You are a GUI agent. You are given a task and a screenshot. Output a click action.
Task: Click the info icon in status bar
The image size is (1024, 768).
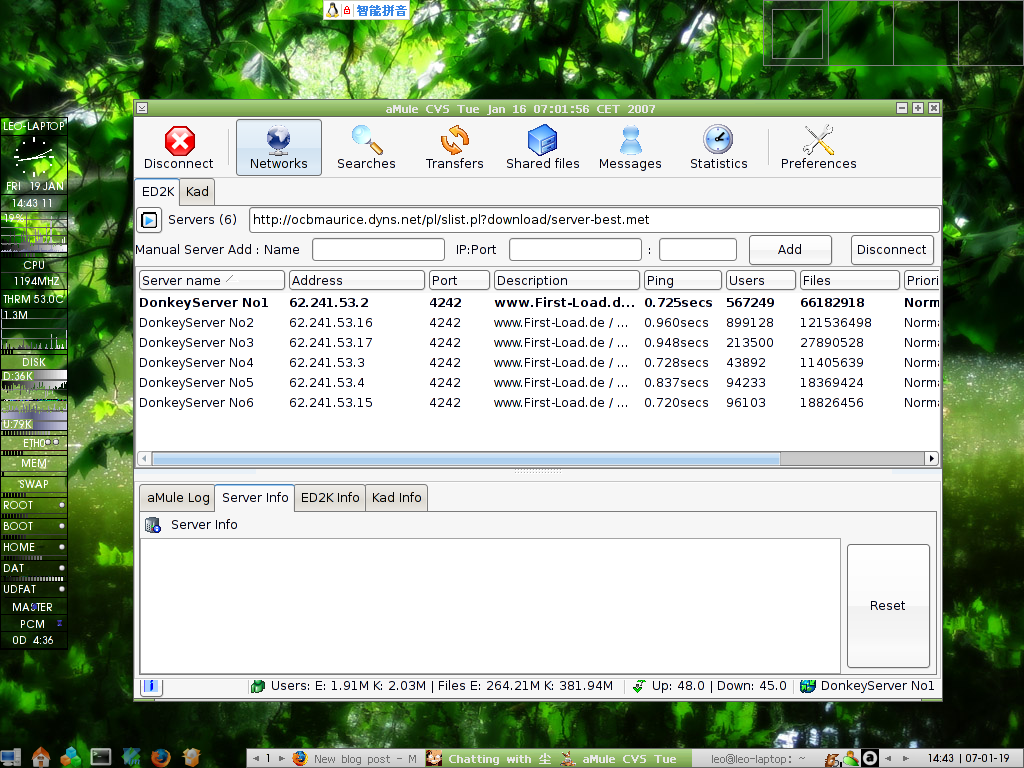[x=151, y=686]
